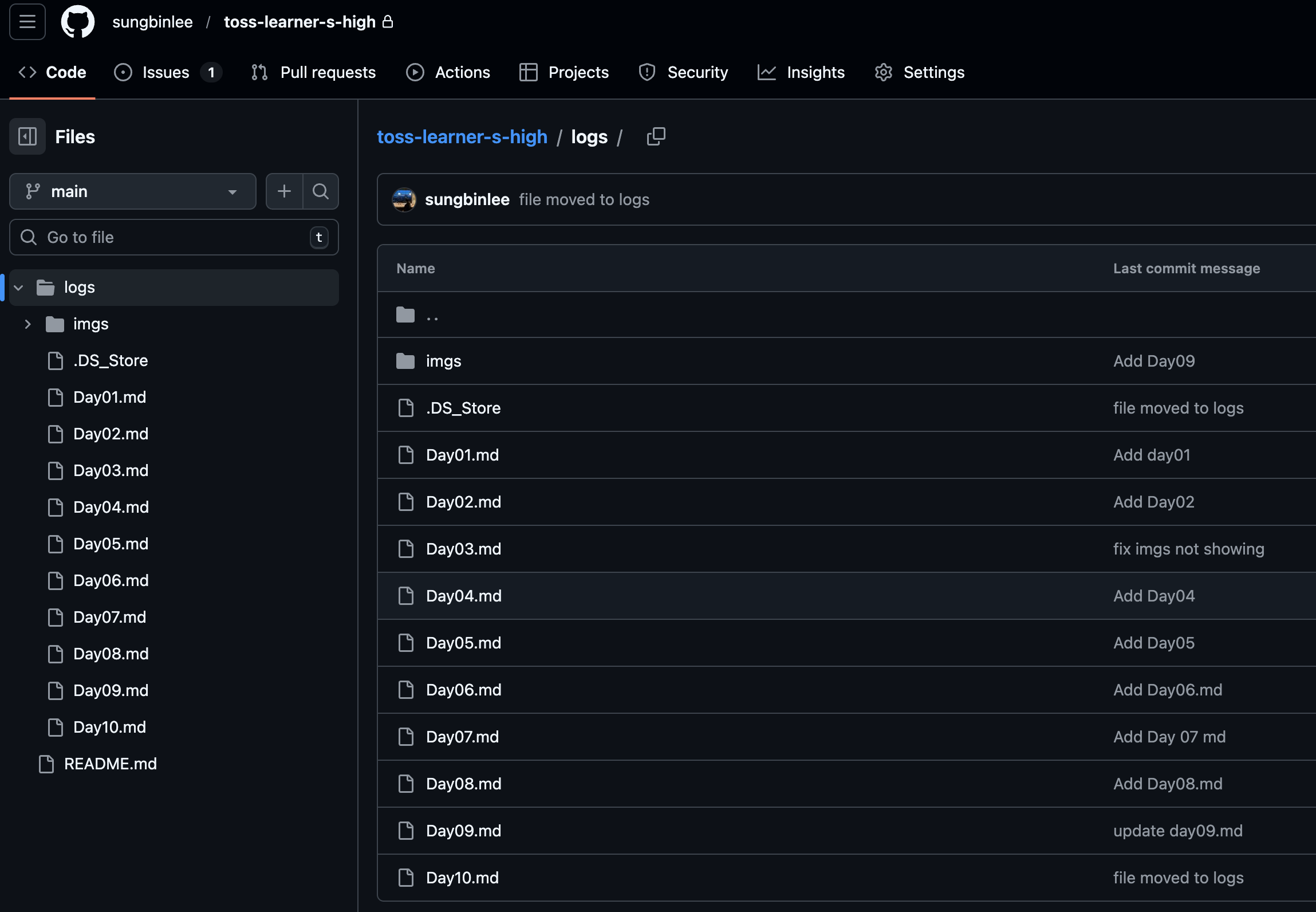Open the main branch dropdown

[132, 191]
